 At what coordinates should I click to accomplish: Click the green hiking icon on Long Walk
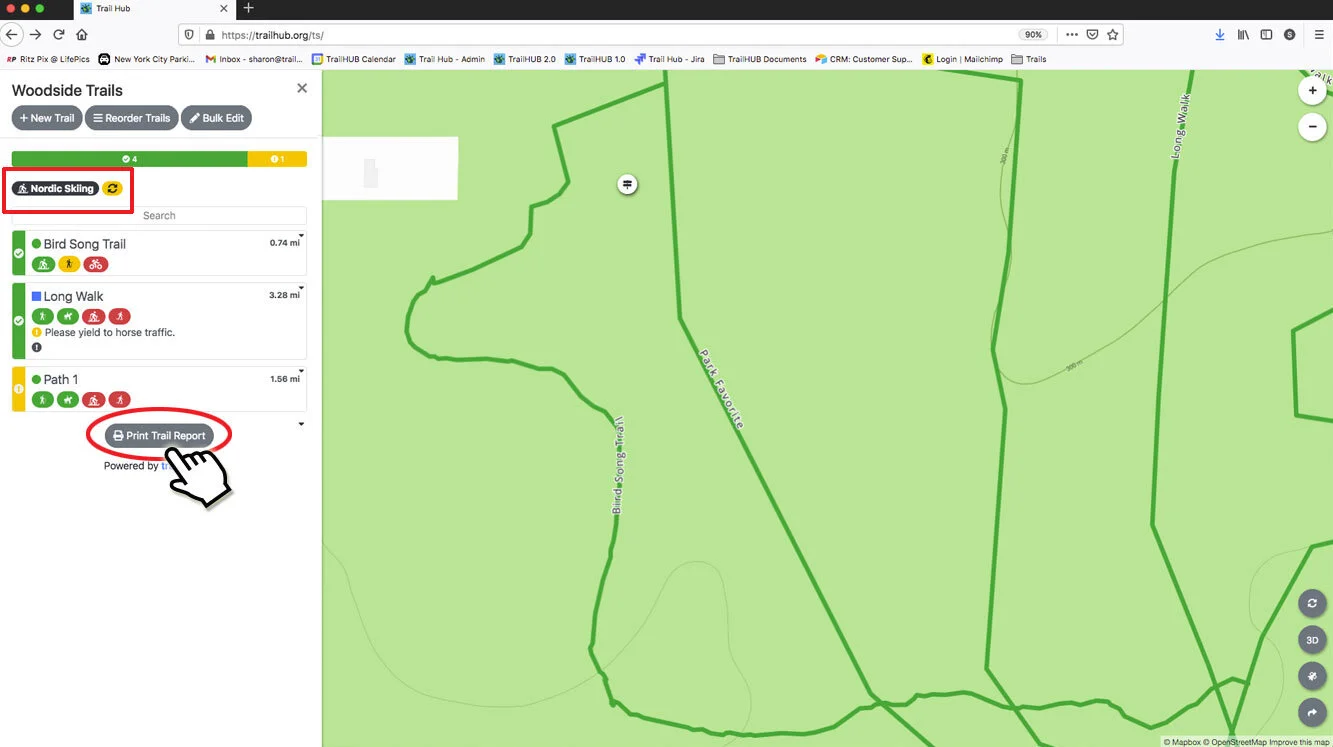tap(43, 317)
